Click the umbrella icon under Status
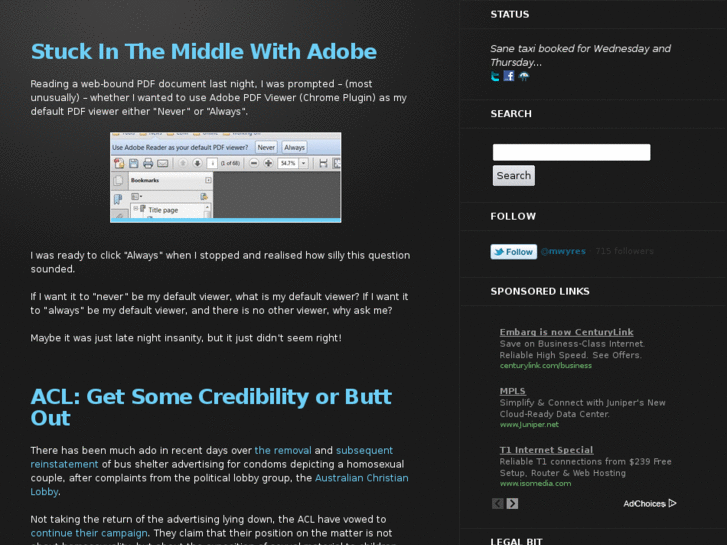 point(524,77)
